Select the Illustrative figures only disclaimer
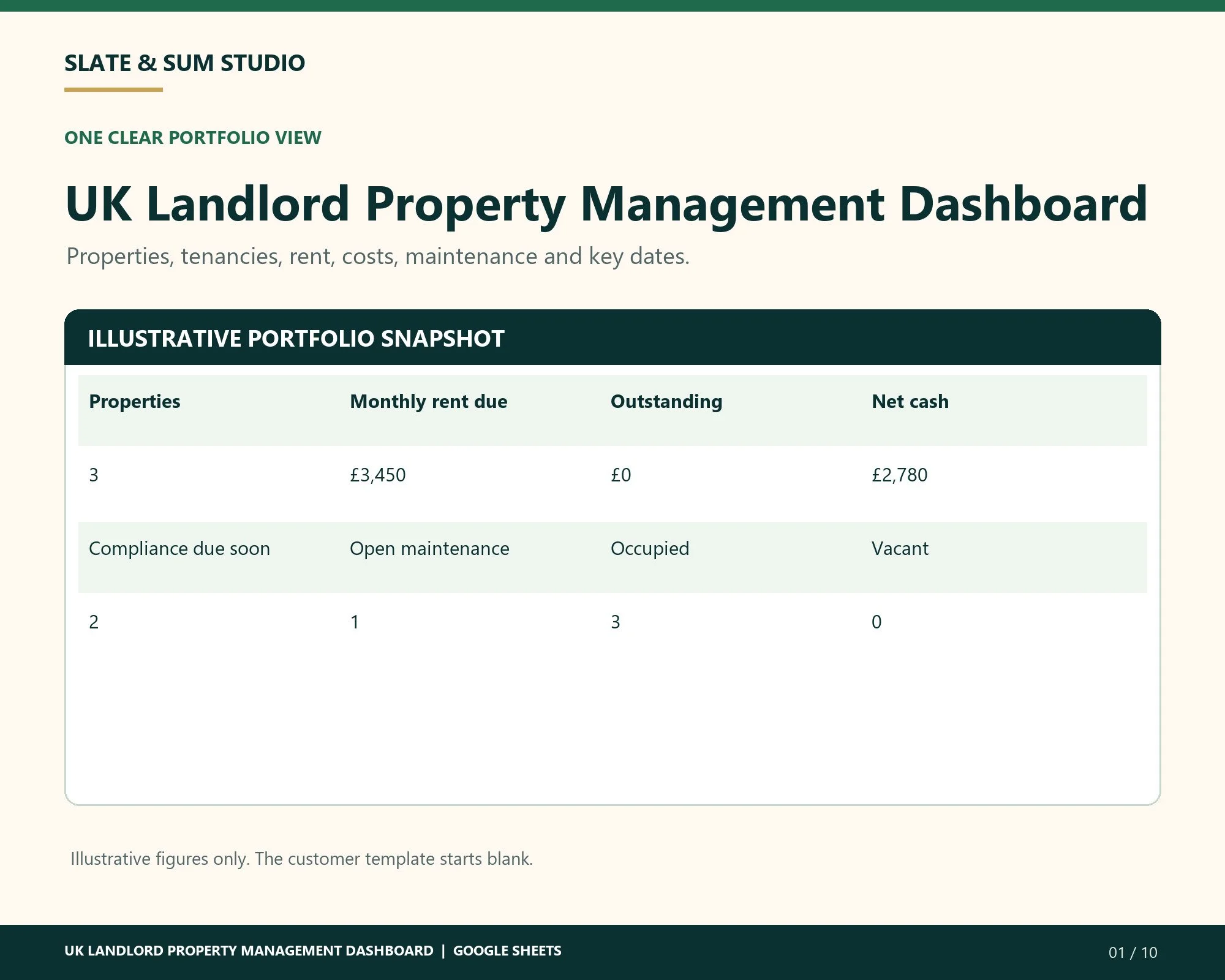The width and height of the screenshot is (1225, 980). [301, 859]
